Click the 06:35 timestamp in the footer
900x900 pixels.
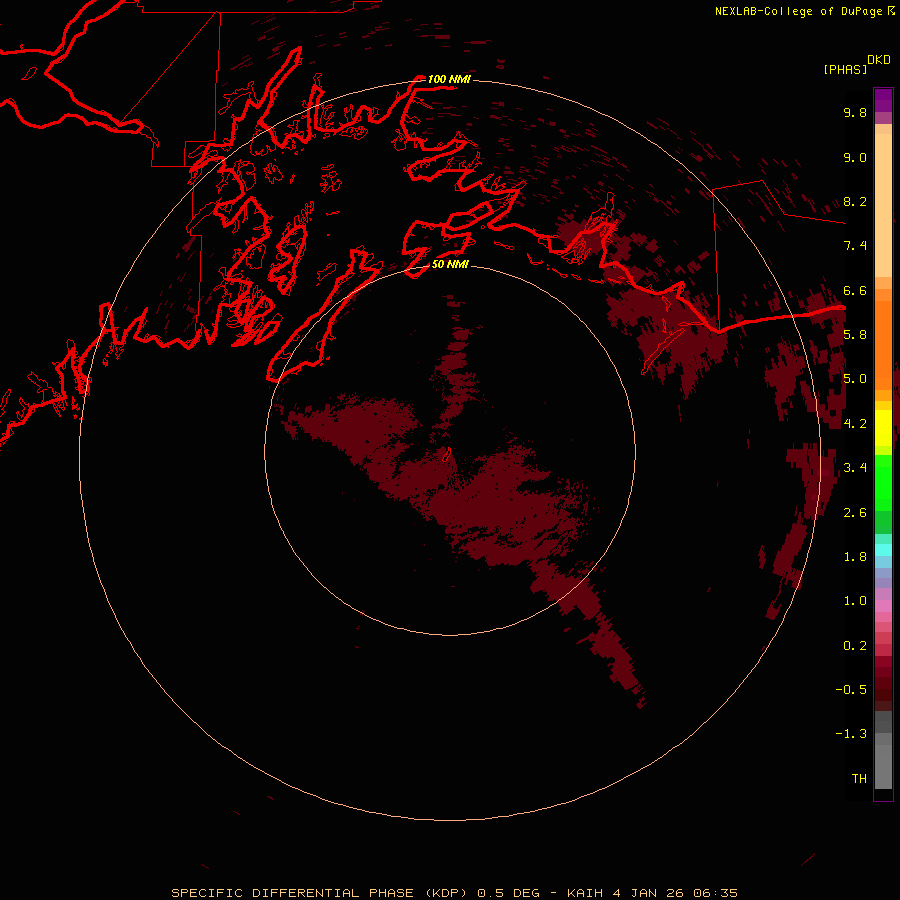pos(715,893)
